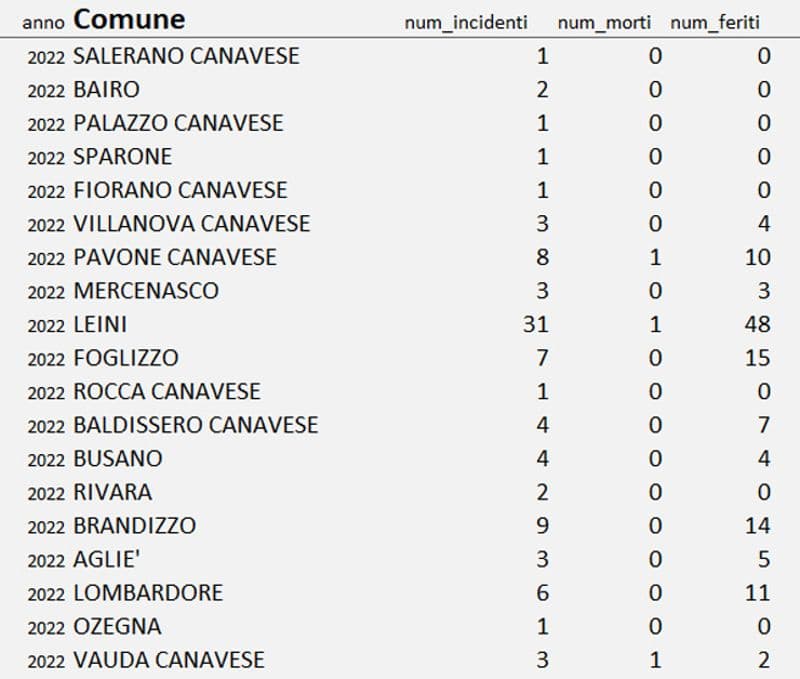Click the Comune column header
800x679 pixels.
[129, 19]
